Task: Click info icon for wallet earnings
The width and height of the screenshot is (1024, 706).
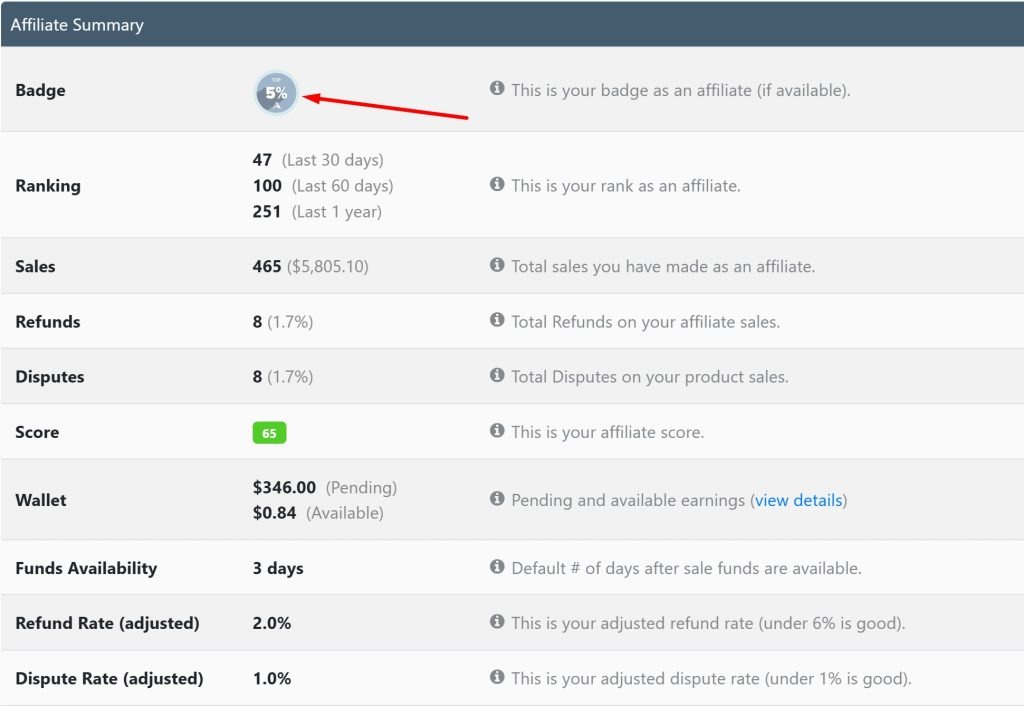Action: (497, 498)
